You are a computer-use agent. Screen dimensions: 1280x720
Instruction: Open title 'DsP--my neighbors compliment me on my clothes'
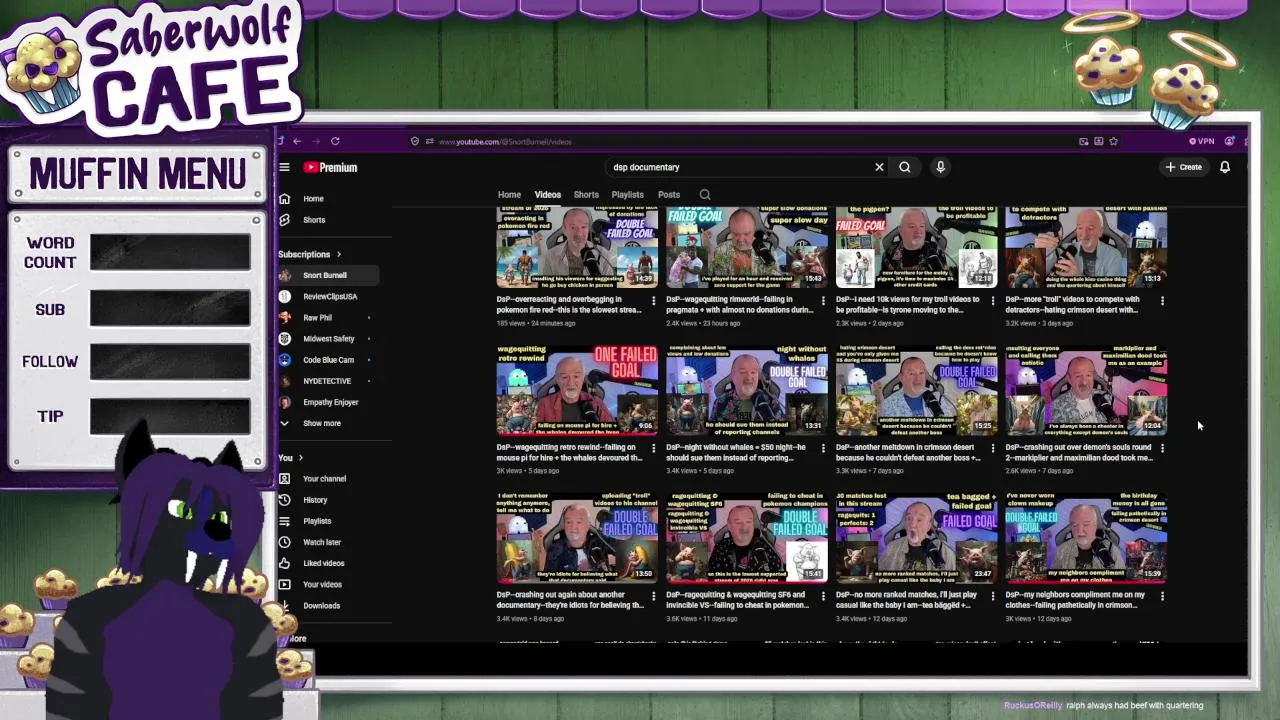coord(1076,600)
